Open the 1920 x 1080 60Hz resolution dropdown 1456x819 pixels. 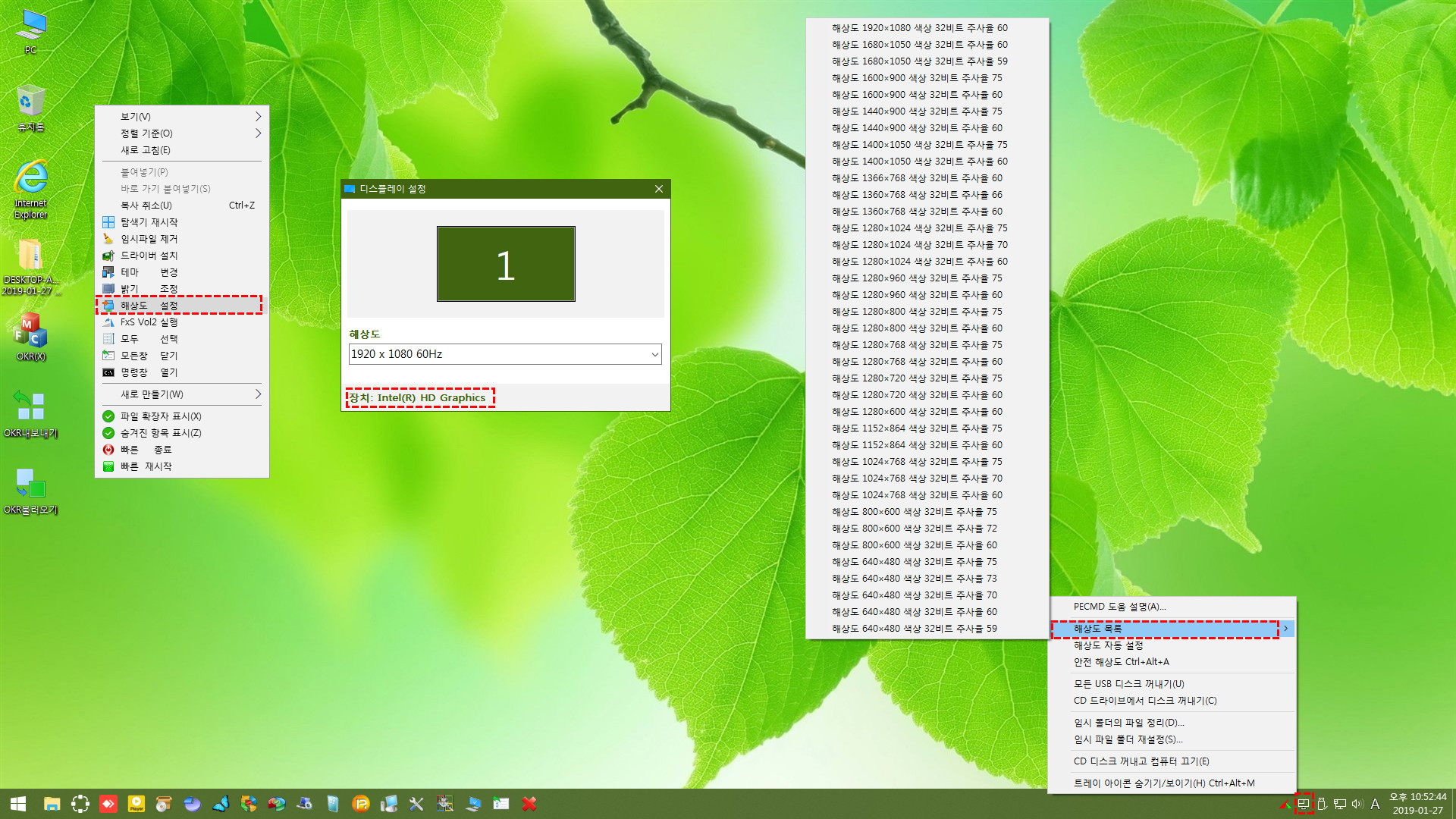coord(505,354)
